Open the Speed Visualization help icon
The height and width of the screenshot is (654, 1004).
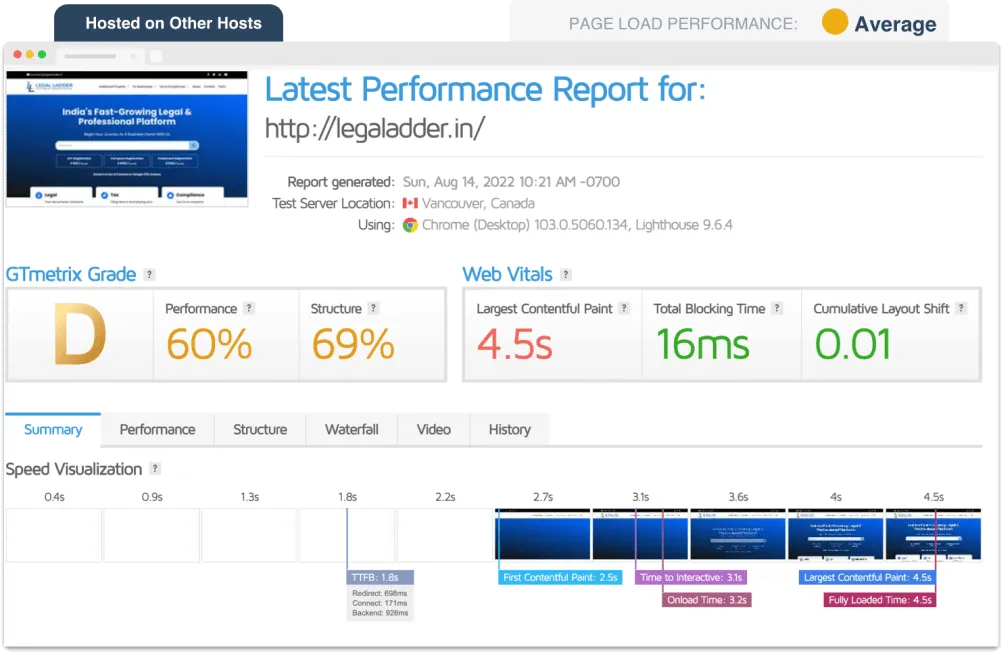click(x=155, y=468)
